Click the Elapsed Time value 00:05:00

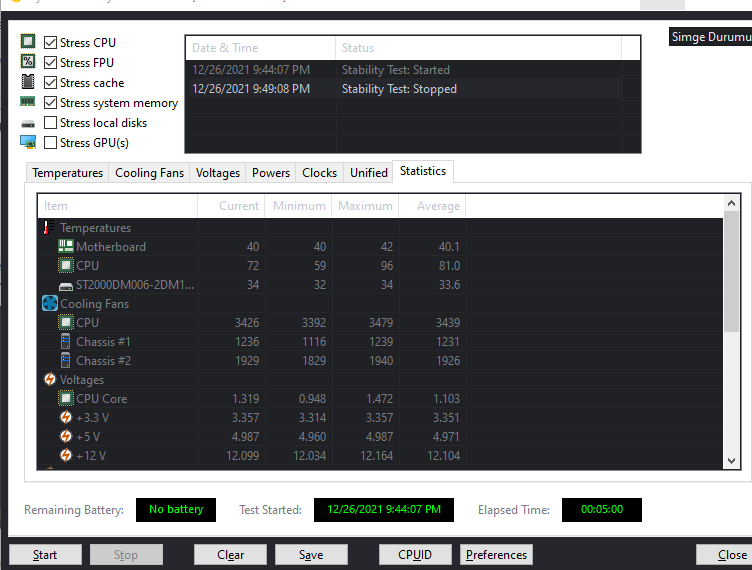pos(602,510)
